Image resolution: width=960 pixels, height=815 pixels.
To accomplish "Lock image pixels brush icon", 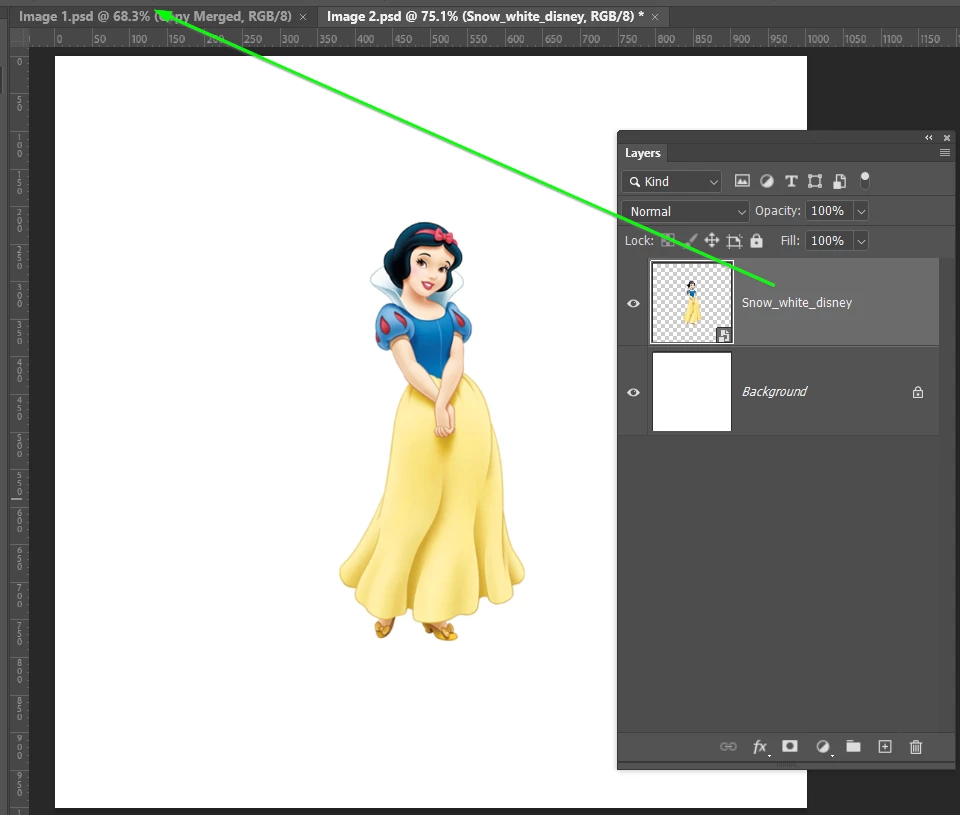I will [690, 241].
